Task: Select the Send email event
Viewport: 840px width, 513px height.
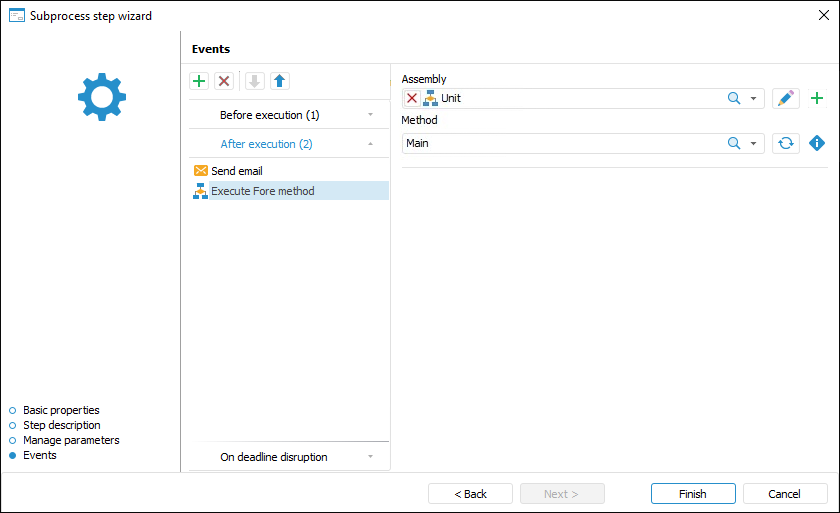Action: pyautogui.click(x=236, y=171)
